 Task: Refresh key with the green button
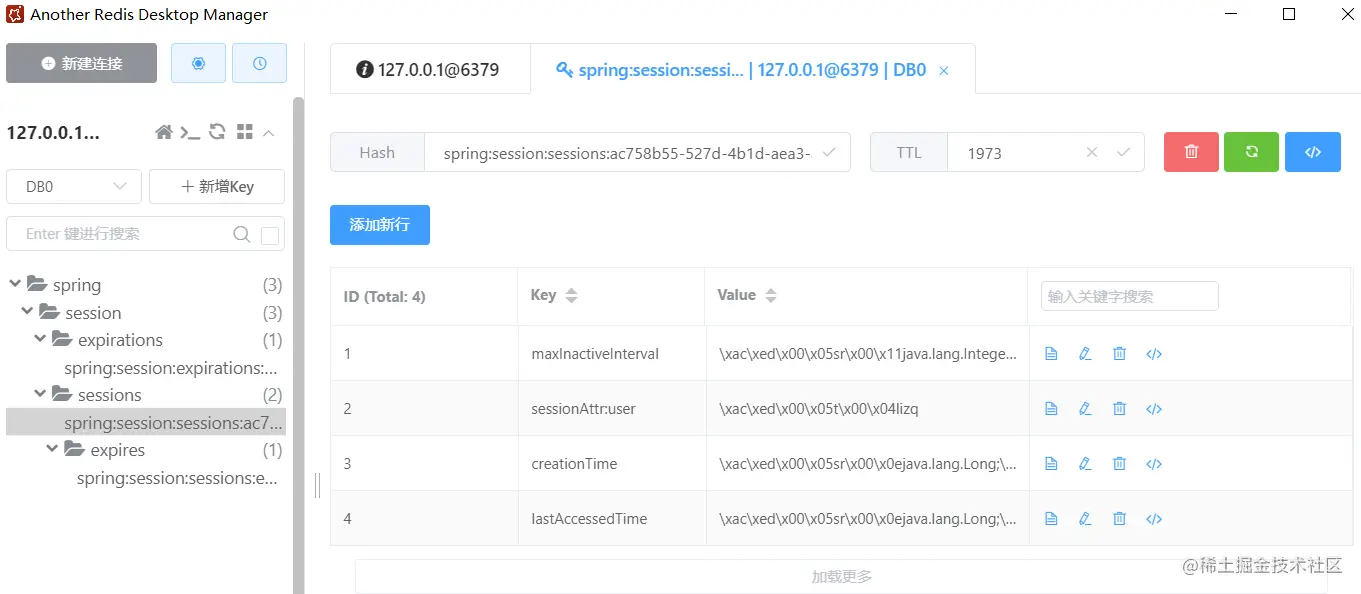tap(1251, 152)
